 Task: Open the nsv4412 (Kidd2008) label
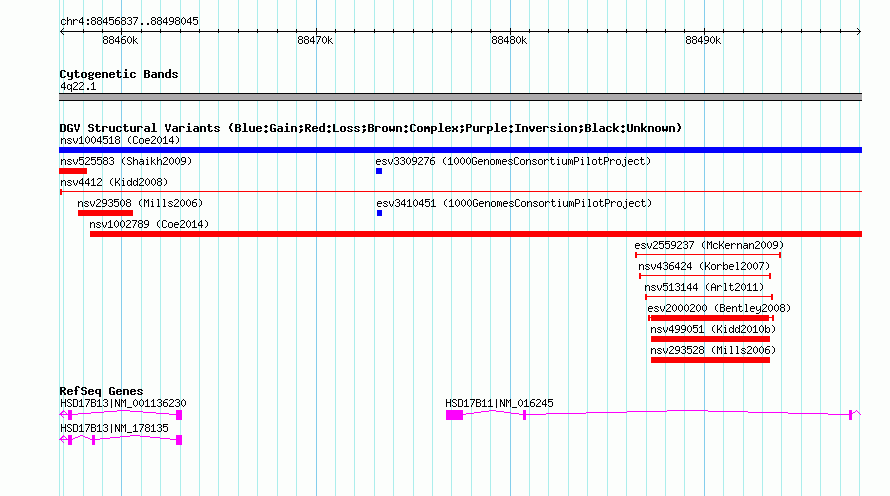pyautogui.click(x=114, y=182)
